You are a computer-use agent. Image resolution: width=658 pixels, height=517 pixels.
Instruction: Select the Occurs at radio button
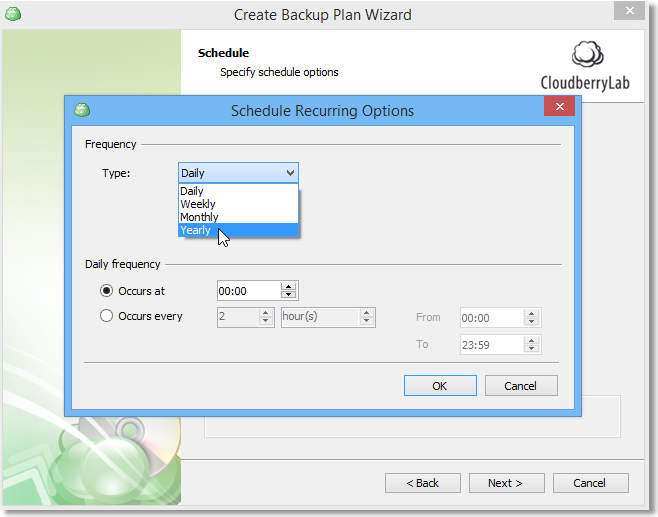[108, 291]
